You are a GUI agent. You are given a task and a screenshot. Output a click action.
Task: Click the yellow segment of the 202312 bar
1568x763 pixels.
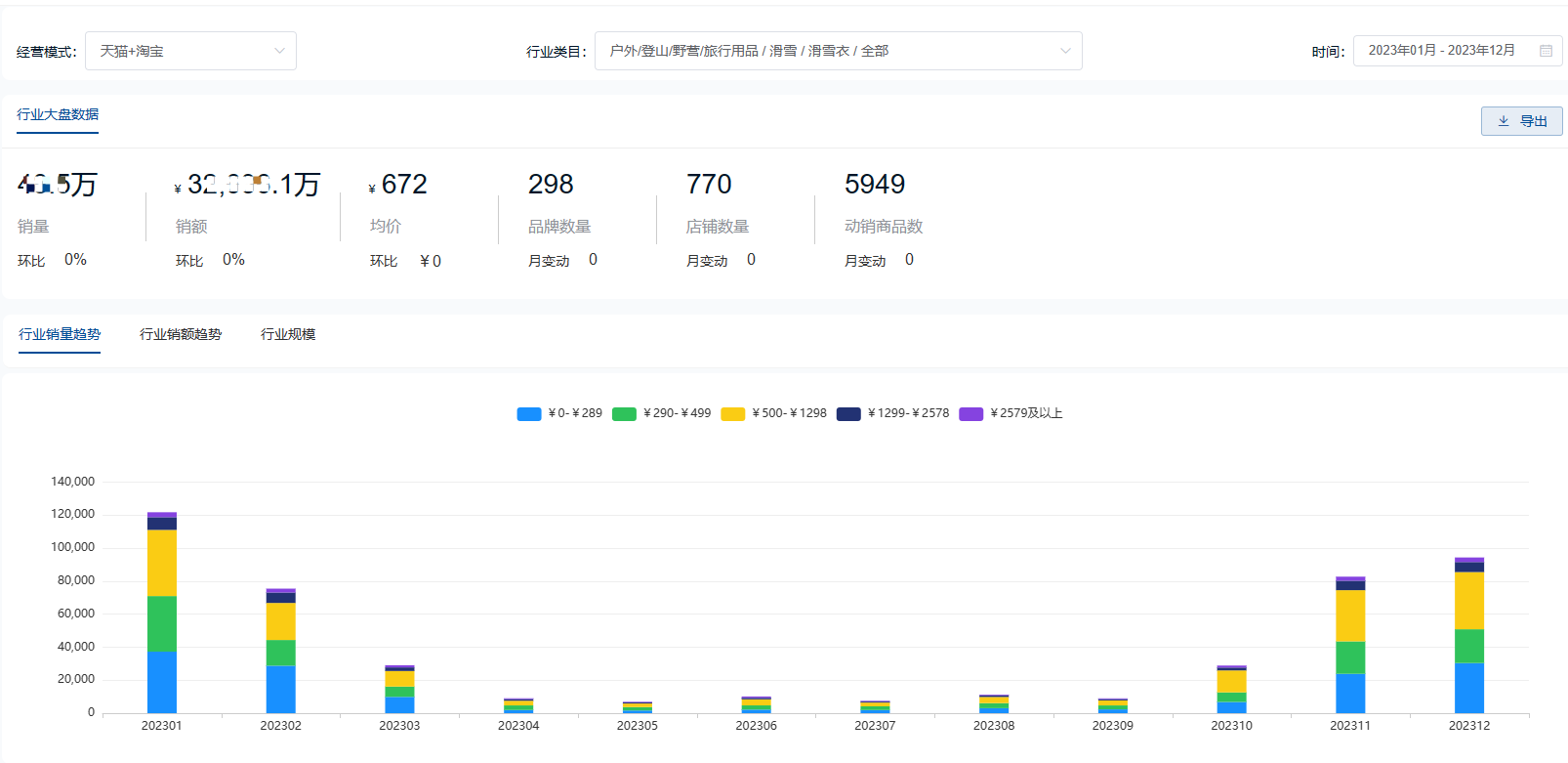click(x=1469, y=601)
